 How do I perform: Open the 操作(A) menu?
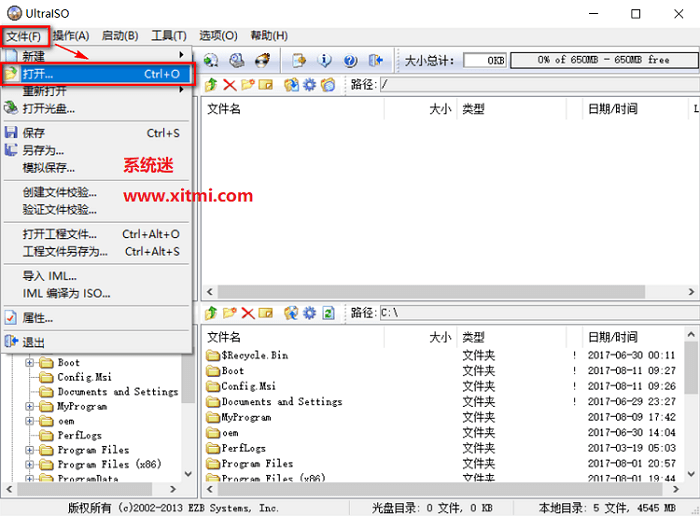click(x=71, y=36)
